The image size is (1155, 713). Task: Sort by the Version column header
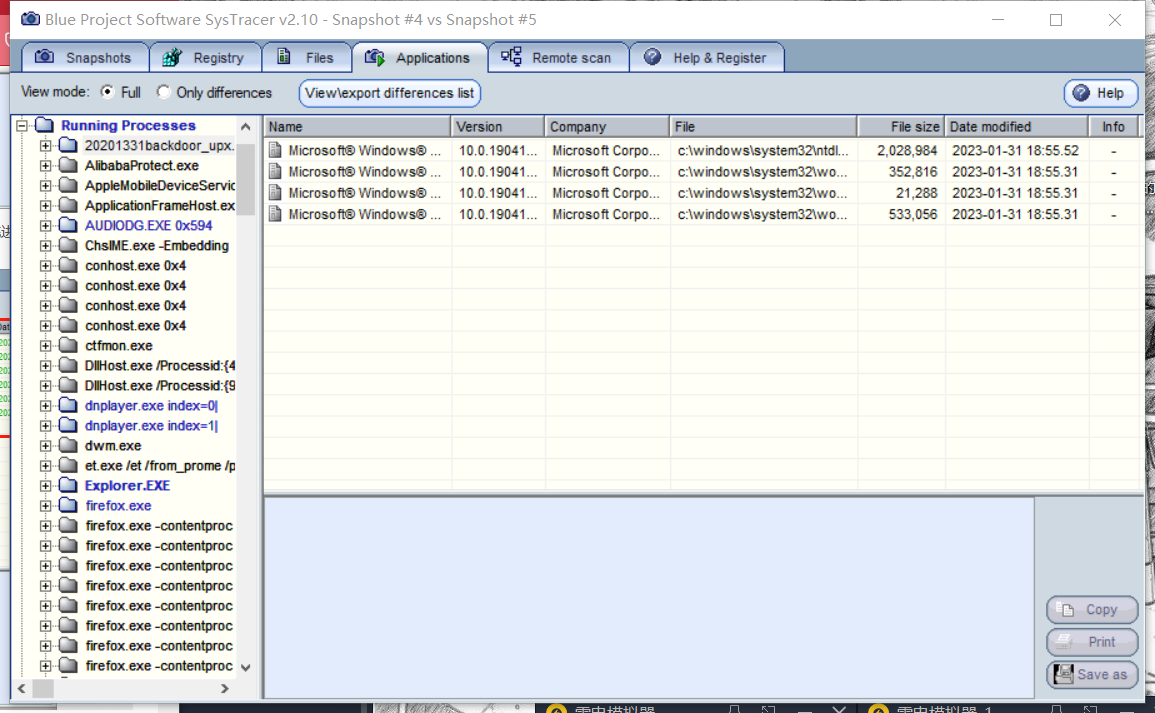click(497, 127)
